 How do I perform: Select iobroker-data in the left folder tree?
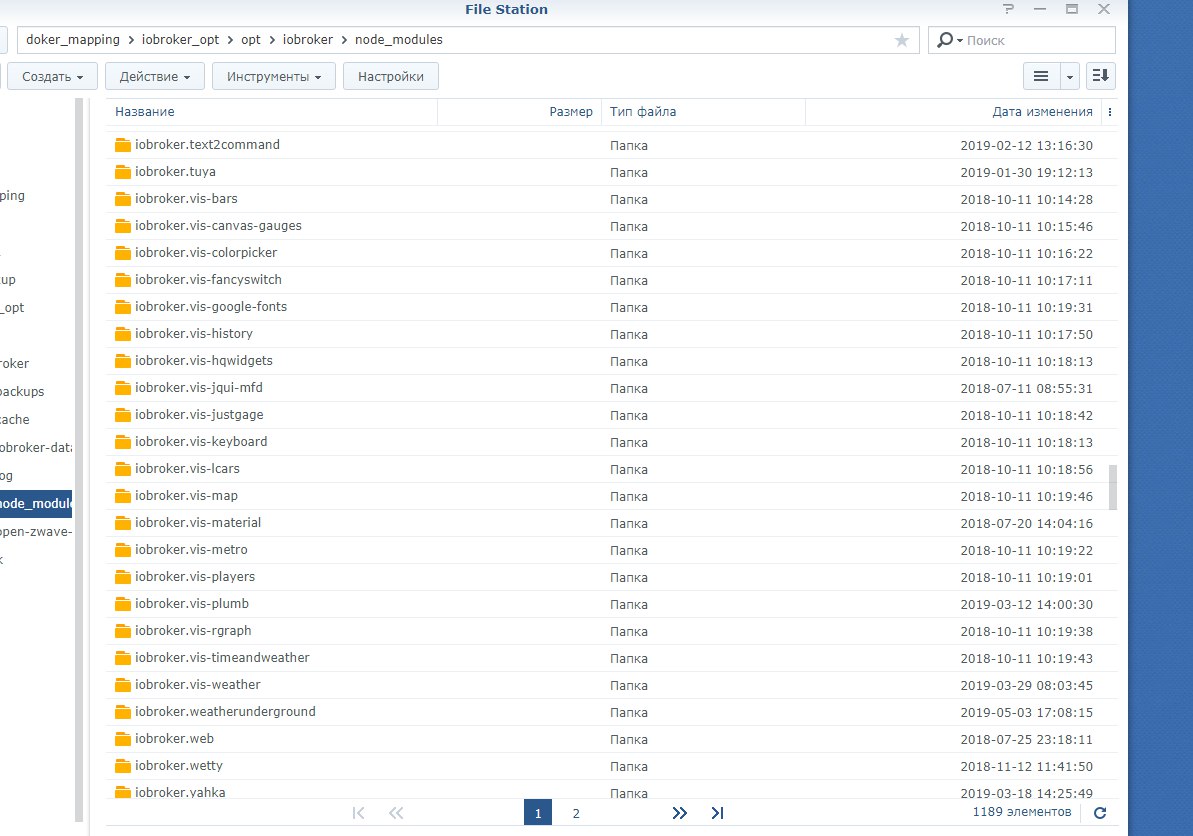point(36,447)
